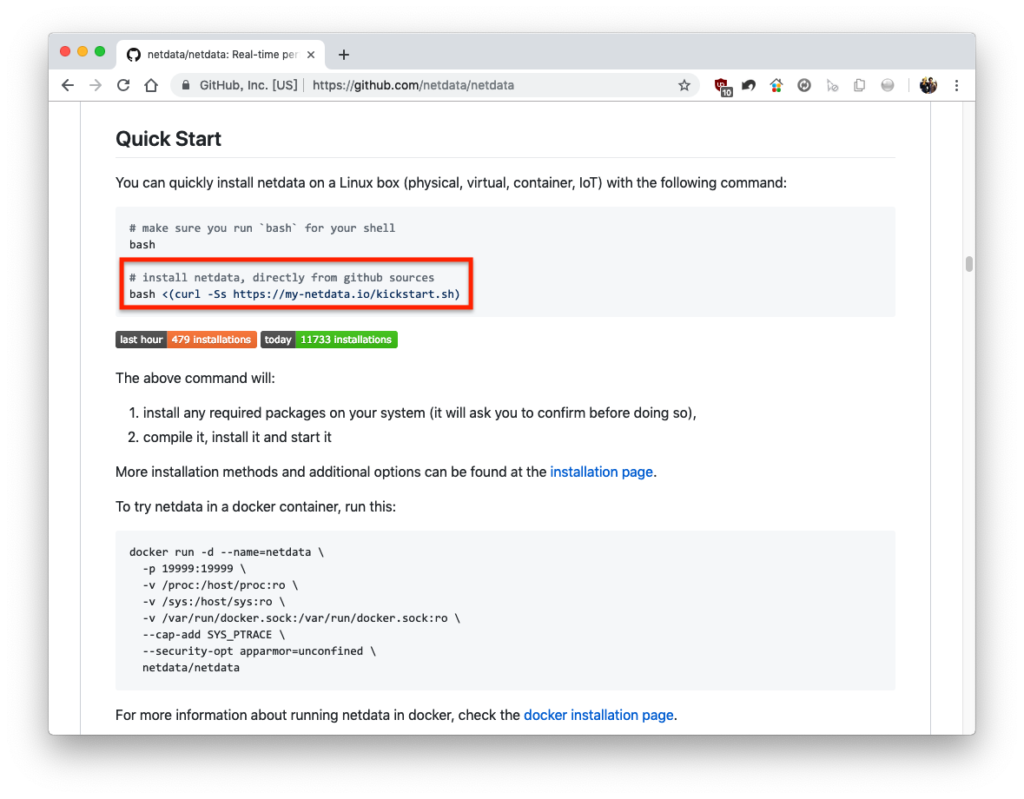Screen dimensions: 1024x799
Task: Click the kickstart.sh curl command line
Action: pos(295,294)
